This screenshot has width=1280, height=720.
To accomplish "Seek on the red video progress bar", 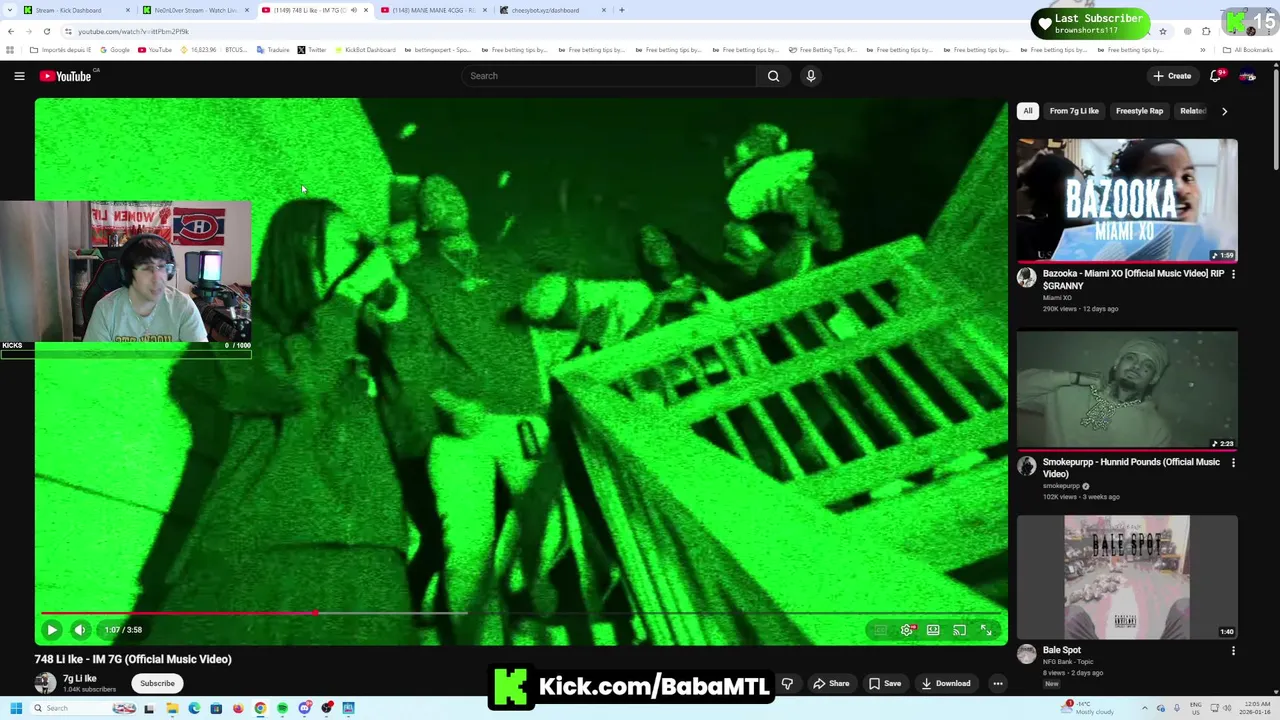I will [521, 613].
